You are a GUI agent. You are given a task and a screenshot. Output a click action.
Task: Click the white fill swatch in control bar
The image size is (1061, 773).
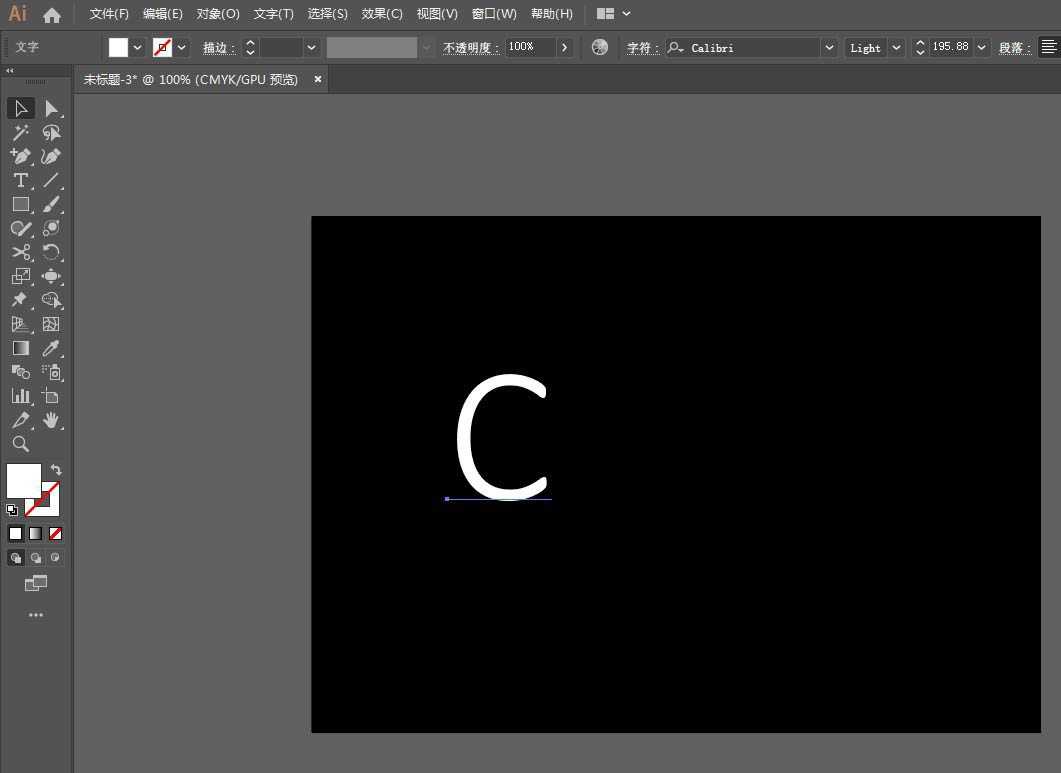pyautogui.click(x=118, y=47)
